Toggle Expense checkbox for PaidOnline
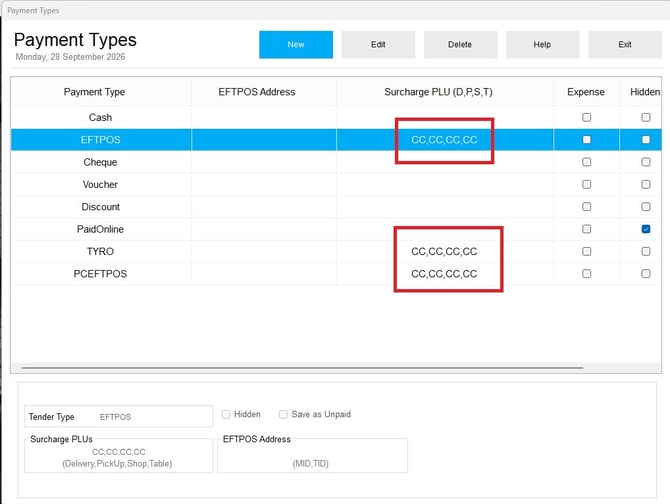Image resolution: width=670 pixels, height=504 pixels. [587, 229]
